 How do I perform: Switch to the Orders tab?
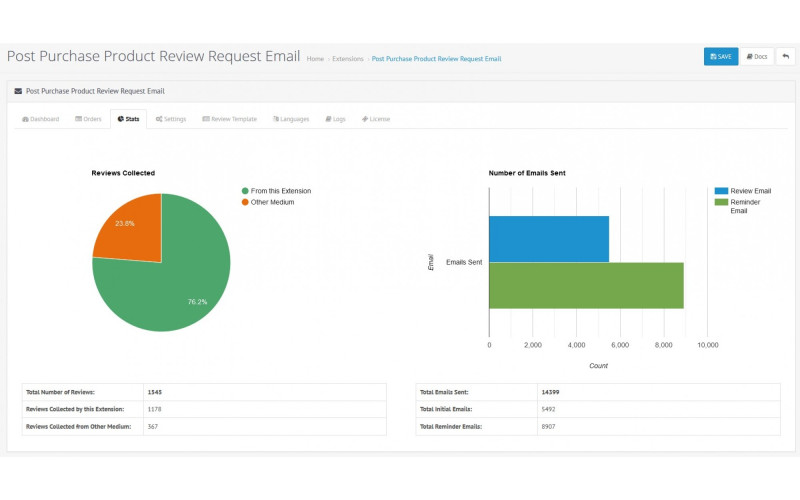click(x=89, y=119)
